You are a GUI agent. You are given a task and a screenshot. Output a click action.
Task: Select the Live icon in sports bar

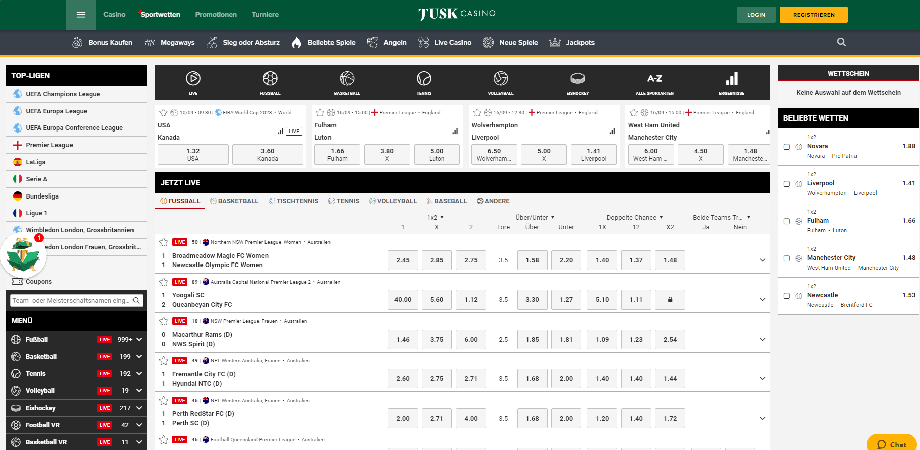(193, 78)
